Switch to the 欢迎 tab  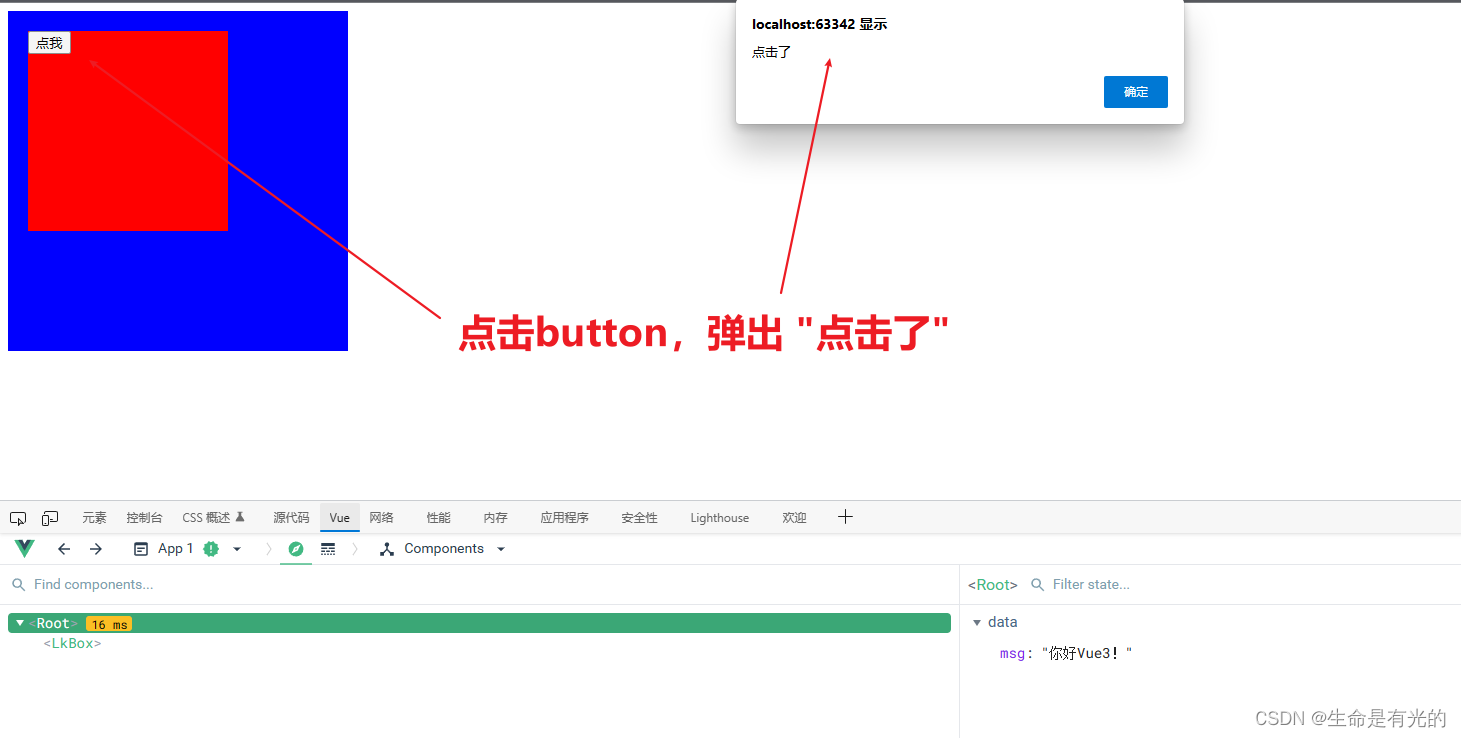794,518
